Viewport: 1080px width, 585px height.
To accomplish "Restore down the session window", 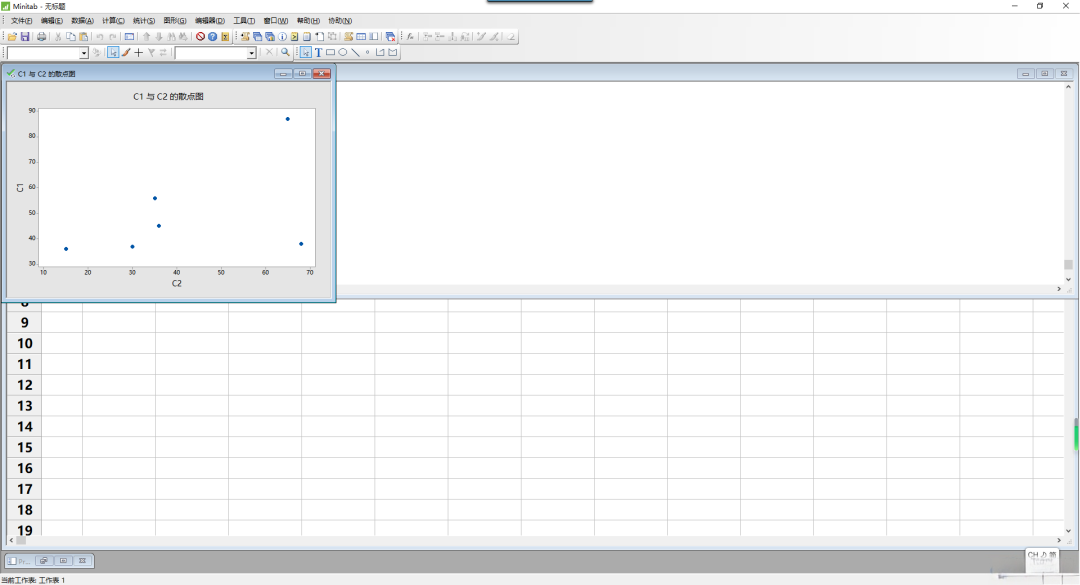I will pos(1045,74).
